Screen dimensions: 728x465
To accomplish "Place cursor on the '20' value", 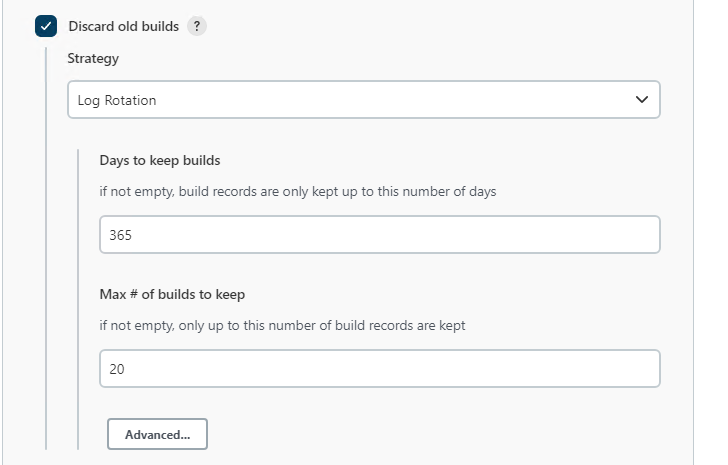I will tap(117, 368).
